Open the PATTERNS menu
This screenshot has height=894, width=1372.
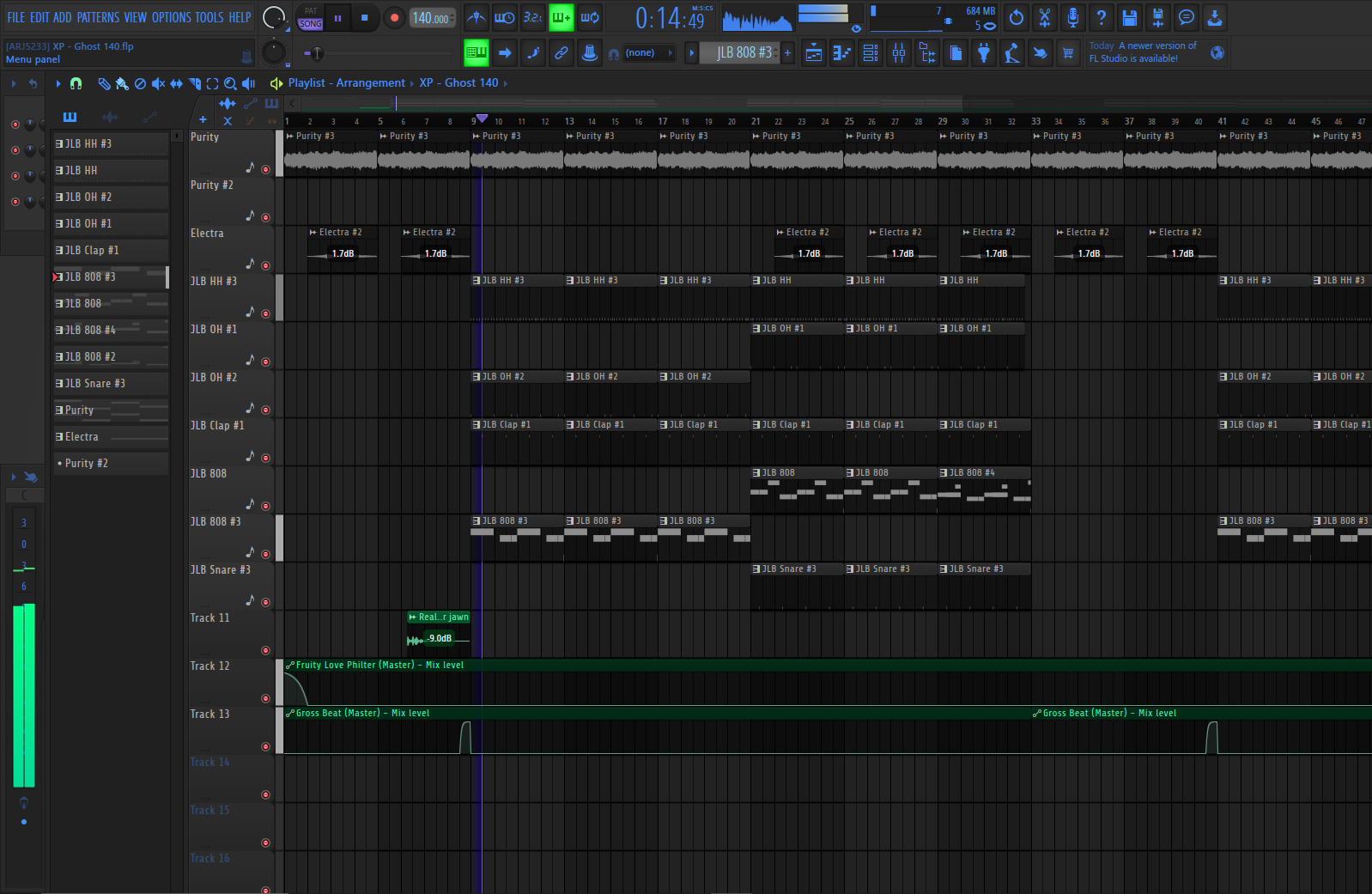(98, 17)
